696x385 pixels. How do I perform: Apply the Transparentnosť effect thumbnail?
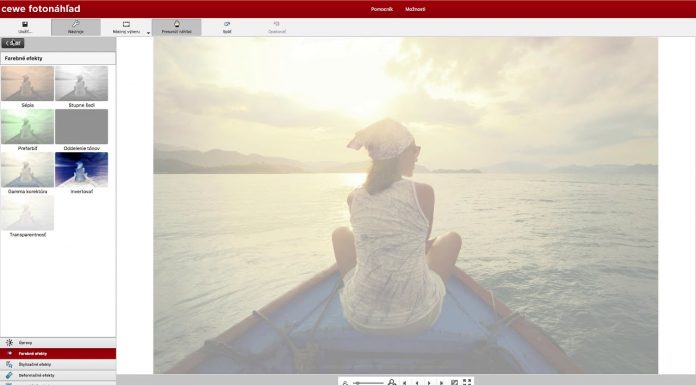click(x=28, y=213)
